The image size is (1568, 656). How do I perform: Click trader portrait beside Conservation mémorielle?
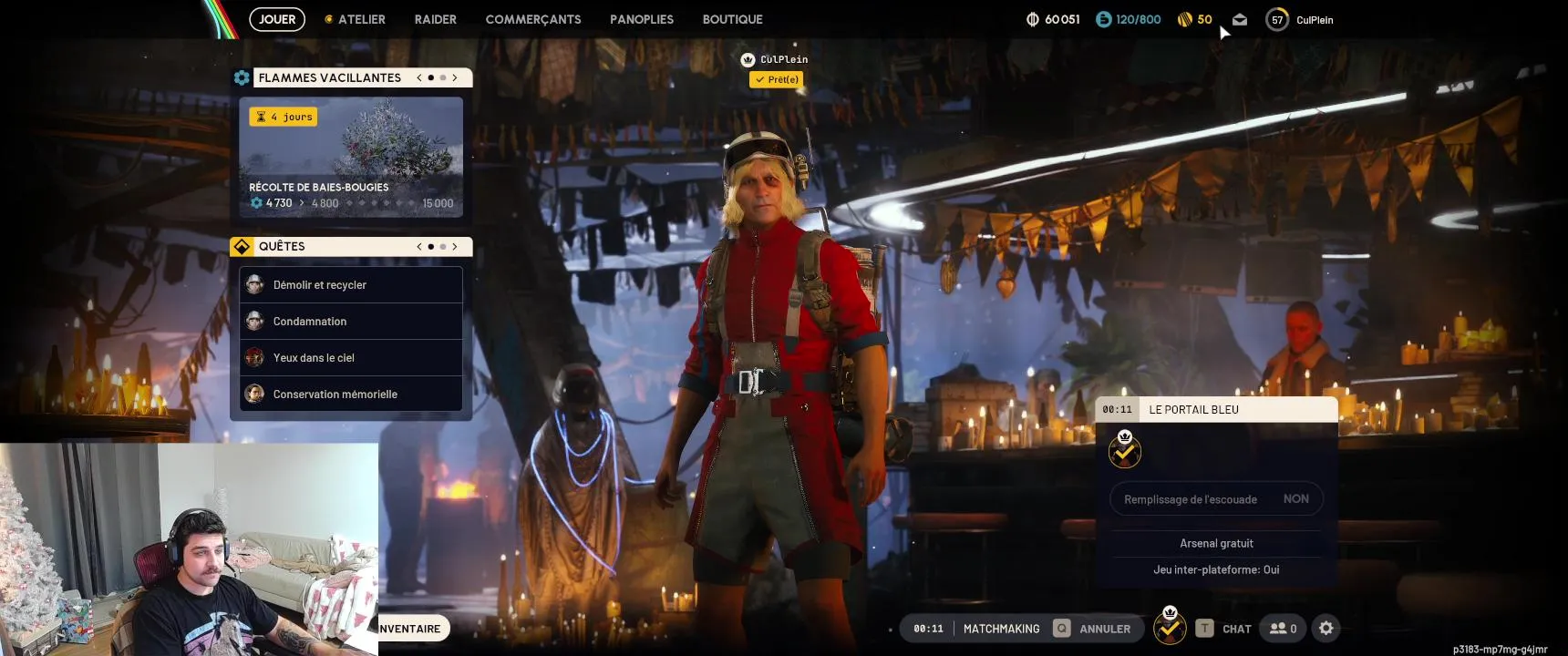254,394
